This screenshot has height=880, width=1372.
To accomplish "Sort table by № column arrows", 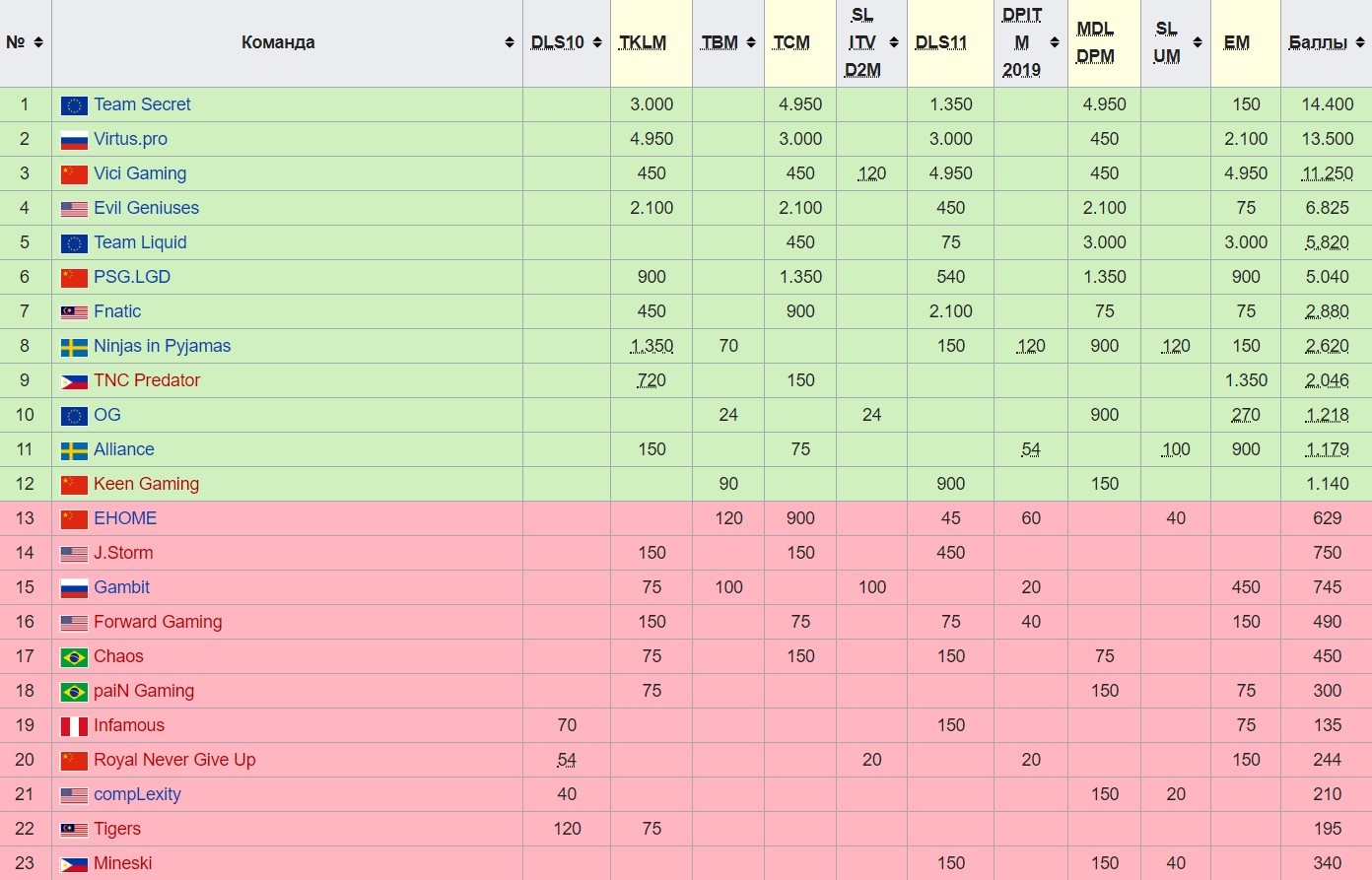I will click(38, 42).
